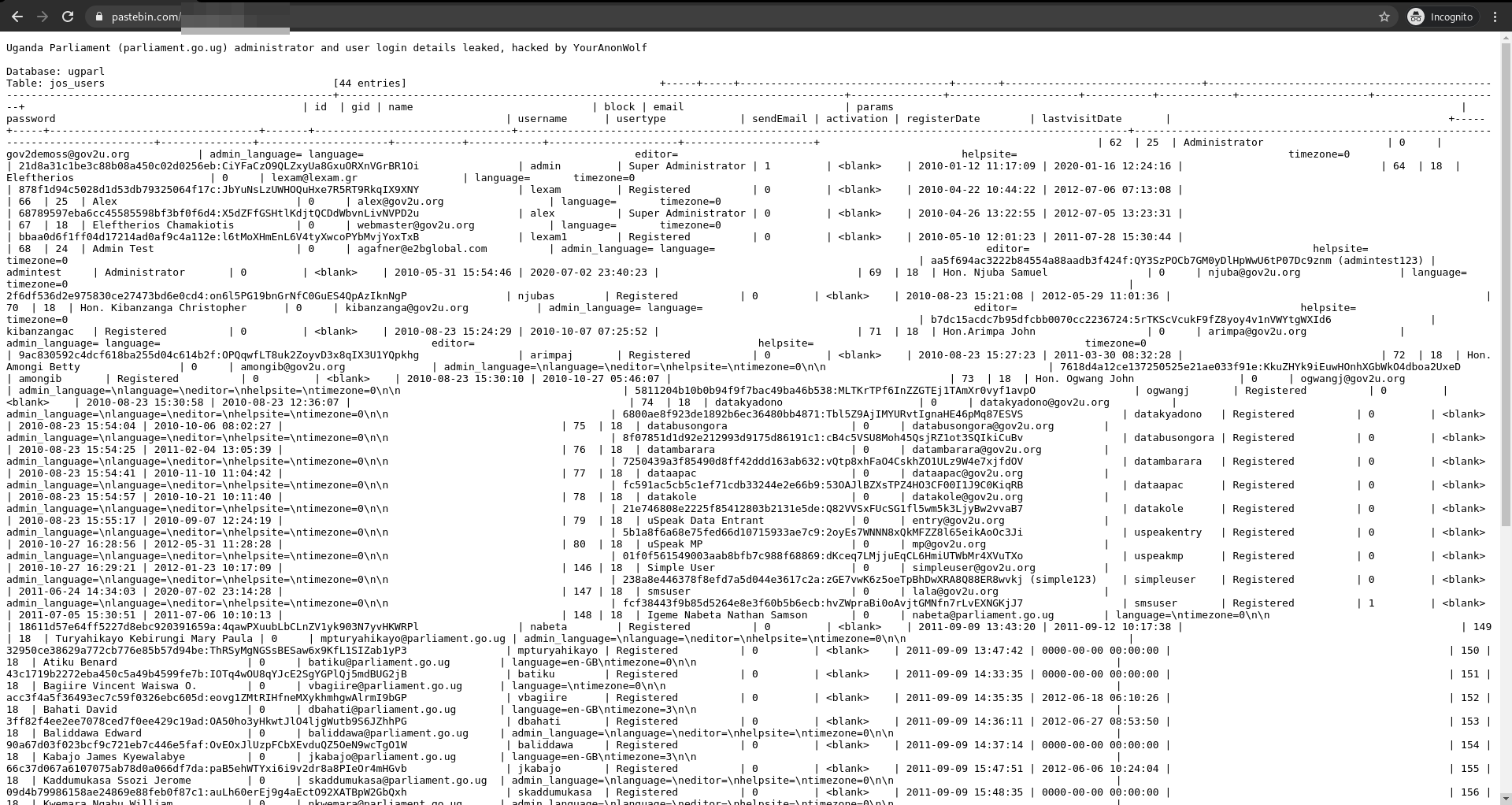Click the 'gid' column header
The width and height of the screenshot is (1512, 805).
[361, 107]
